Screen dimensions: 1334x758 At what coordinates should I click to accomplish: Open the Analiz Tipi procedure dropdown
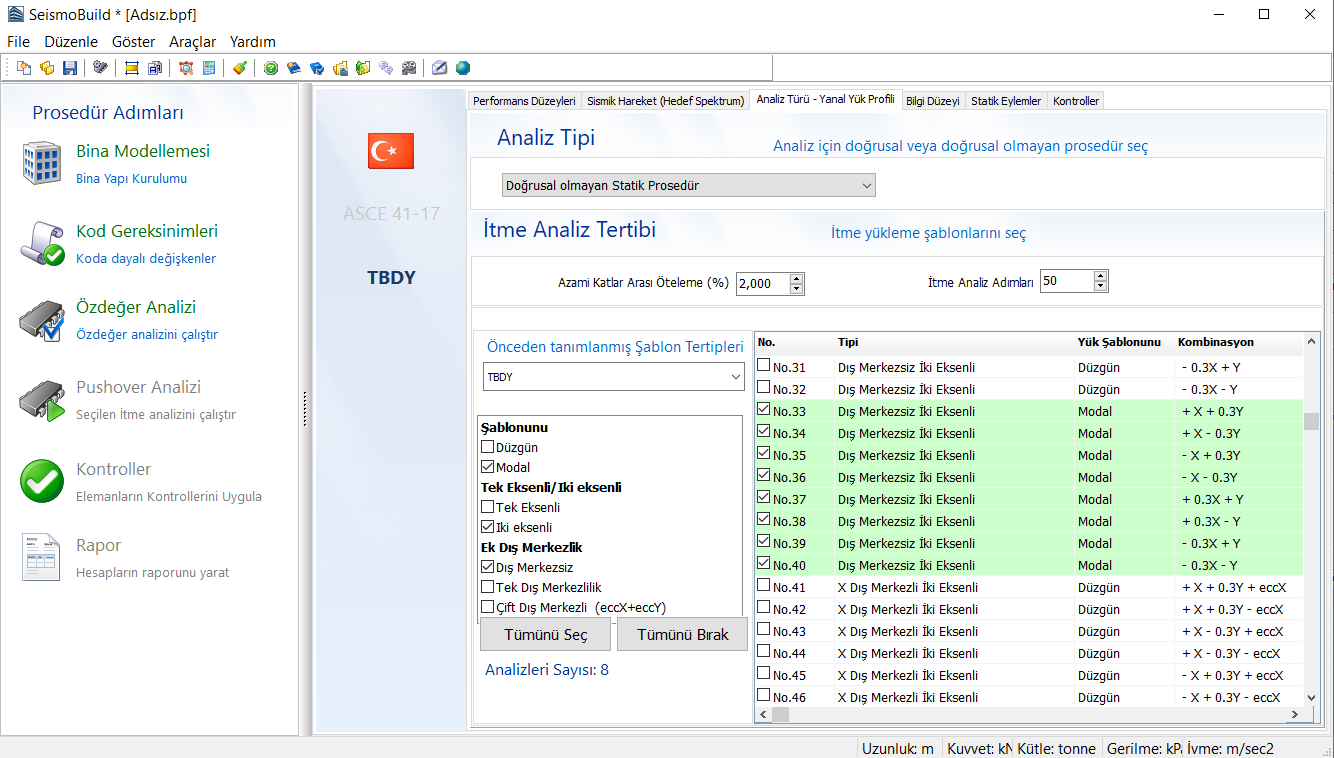[688, 186]
